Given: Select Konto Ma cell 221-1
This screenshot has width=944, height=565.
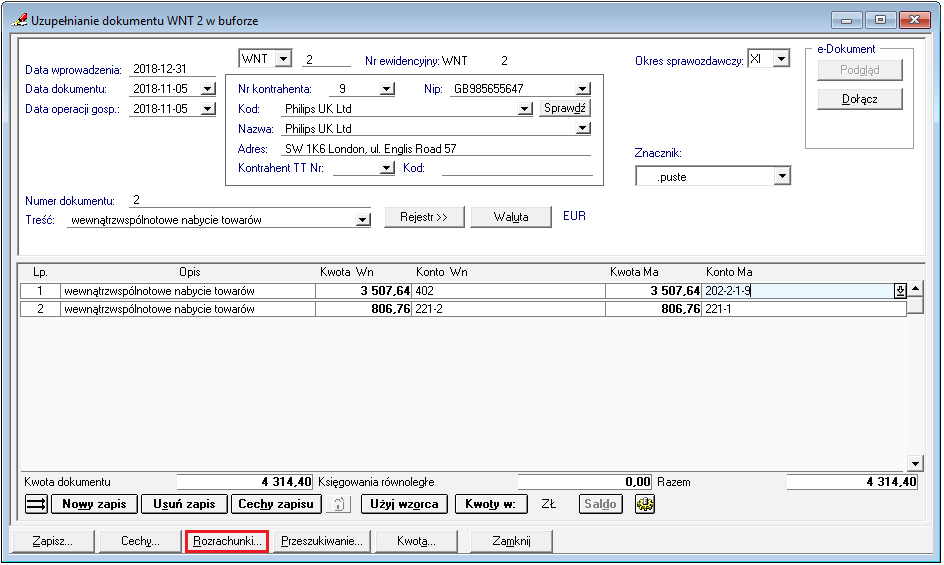Looking at the screenshot, I should [x=804, y=309].
